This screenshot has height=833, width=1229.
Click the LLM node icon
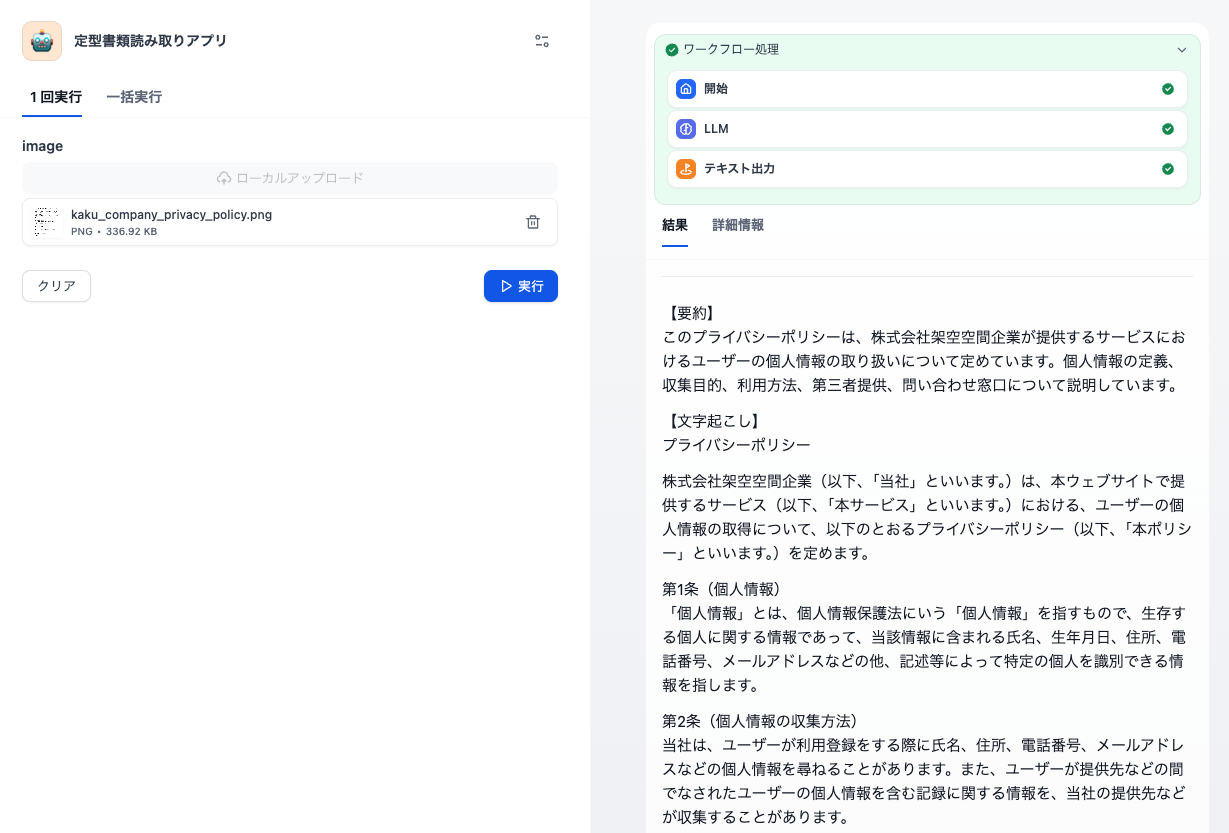pos(686,129)
